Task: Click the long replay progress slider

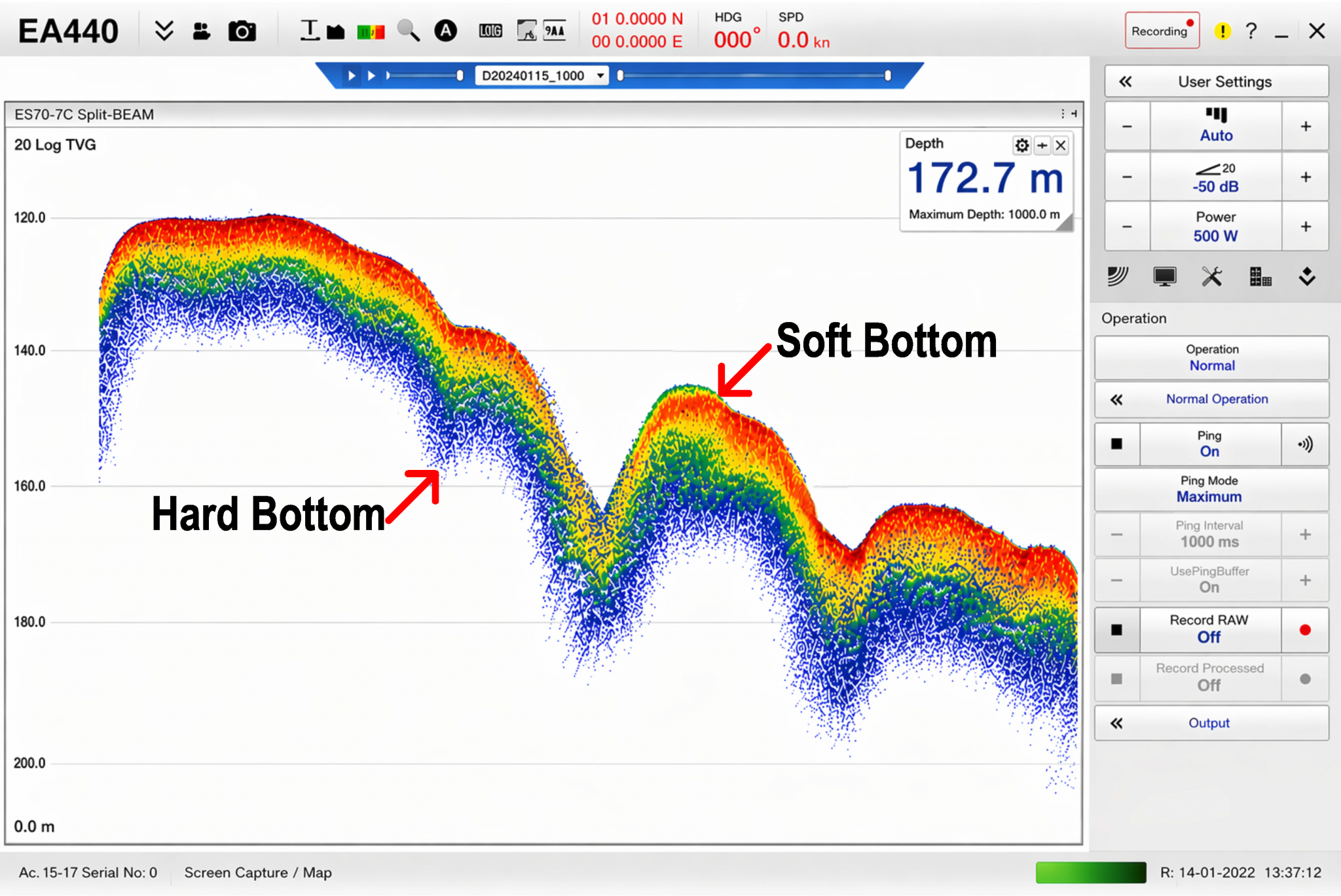Action: [x=754, y=76]
